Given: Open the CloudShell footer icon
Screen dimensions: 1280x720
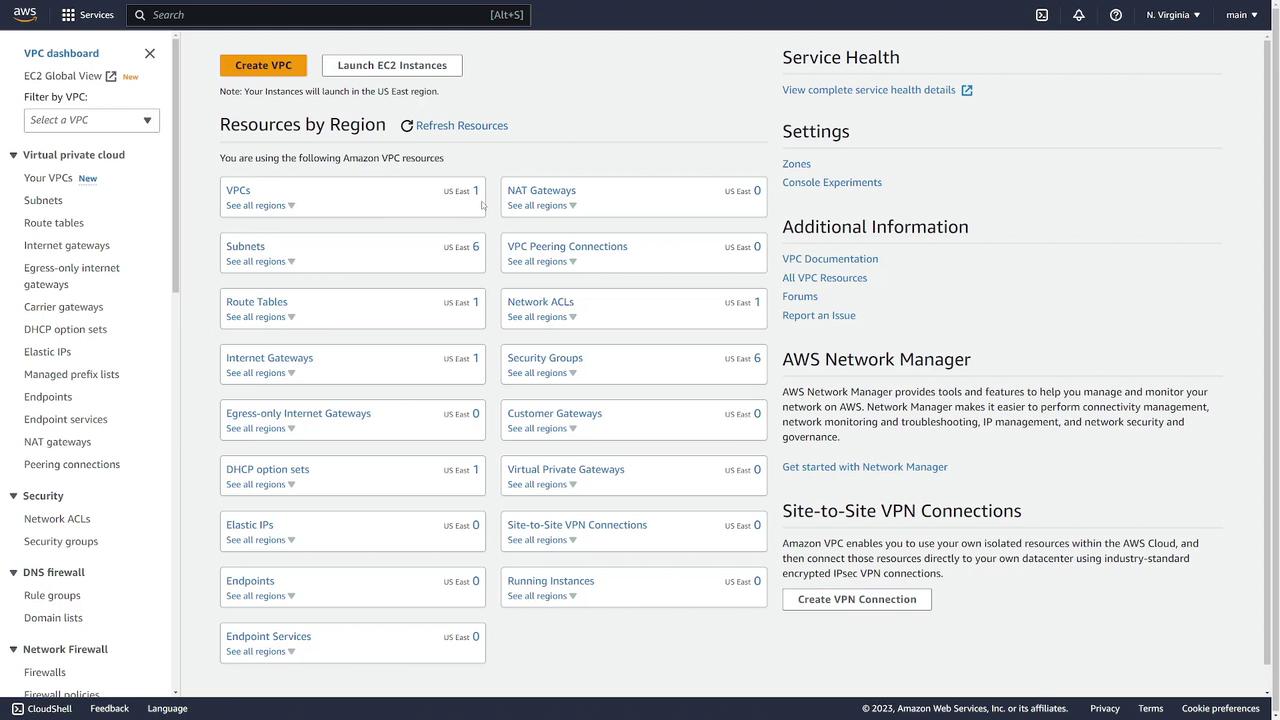Looking at the screenshot, I should pos(18,708).
